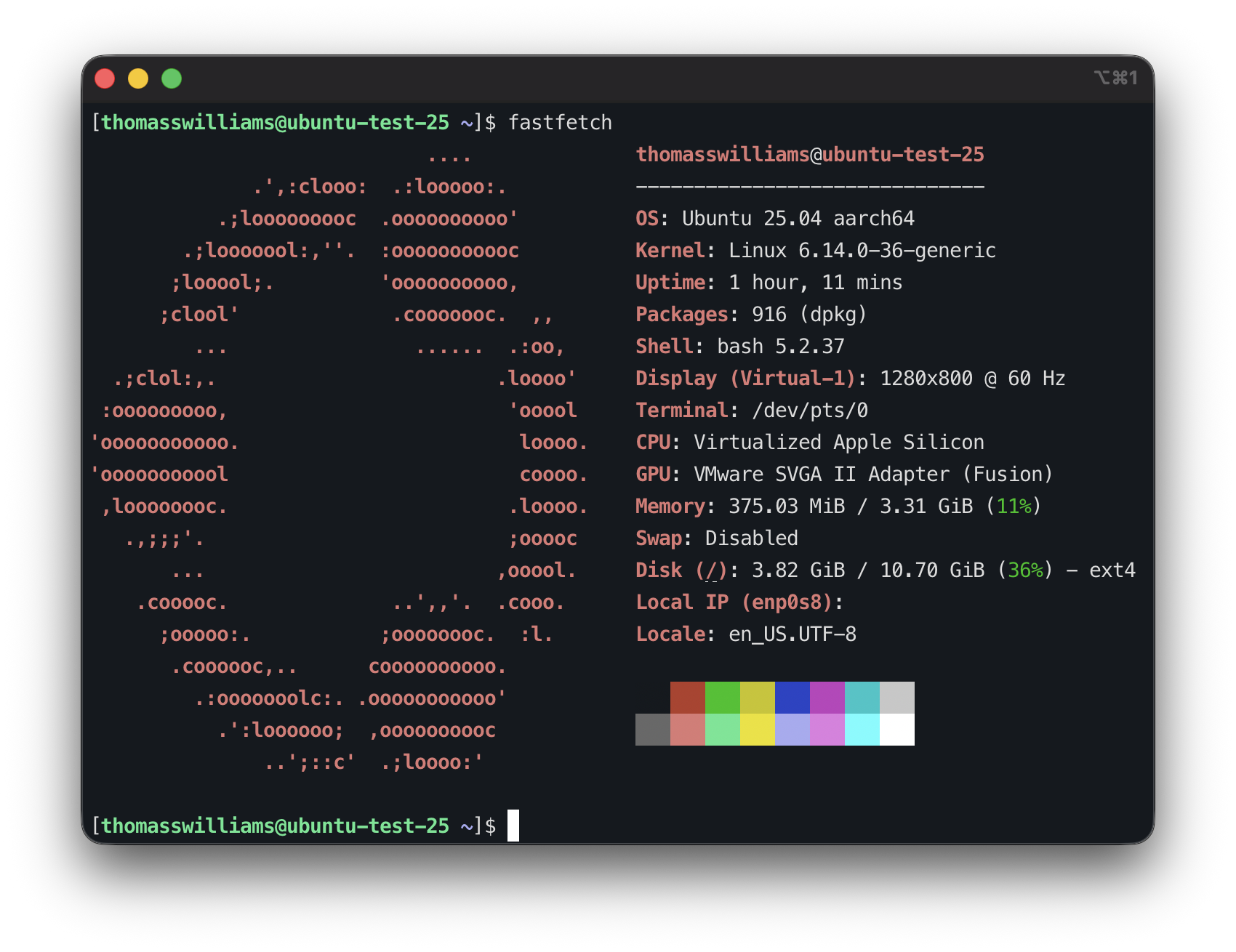Viewport: 1236px width, 952px height.
Task: Select the fastfetch command text
Action: pos(562,122)
